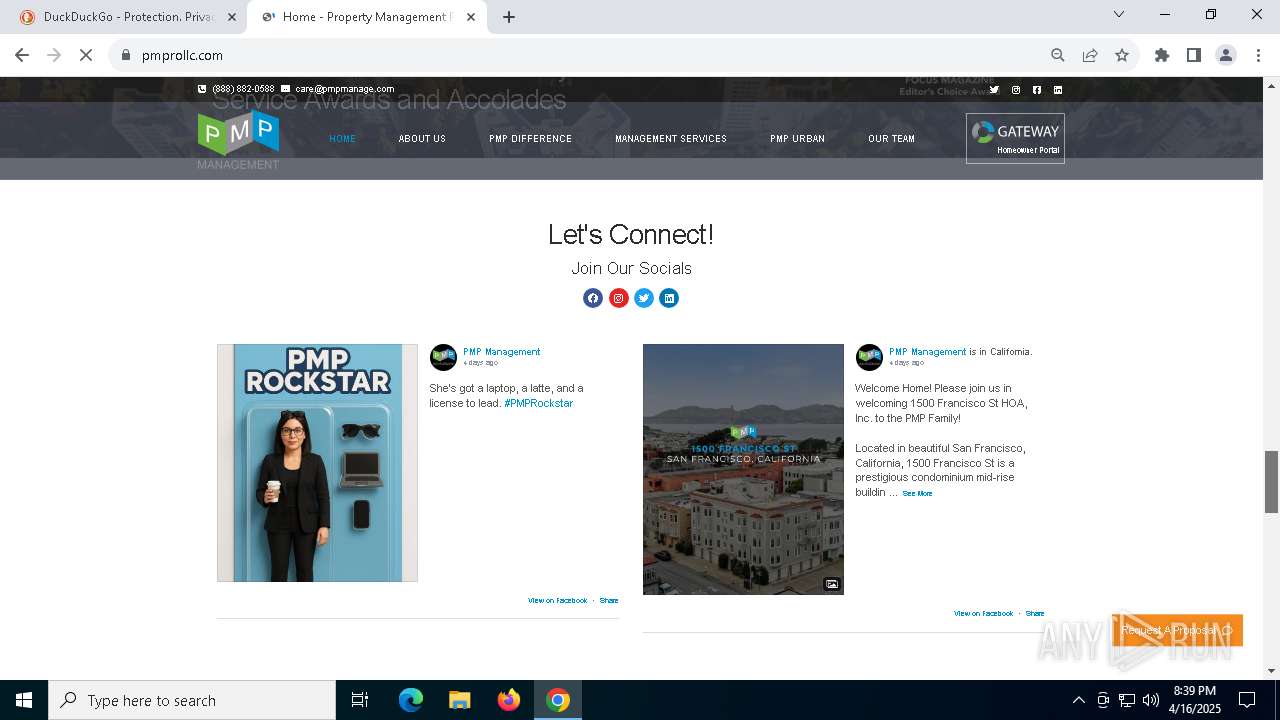The width and height of the screenshot is (1280, 720).
Task: Go to HOME in the site navigation
Action: pyautogui.click(x=342, y=139)
